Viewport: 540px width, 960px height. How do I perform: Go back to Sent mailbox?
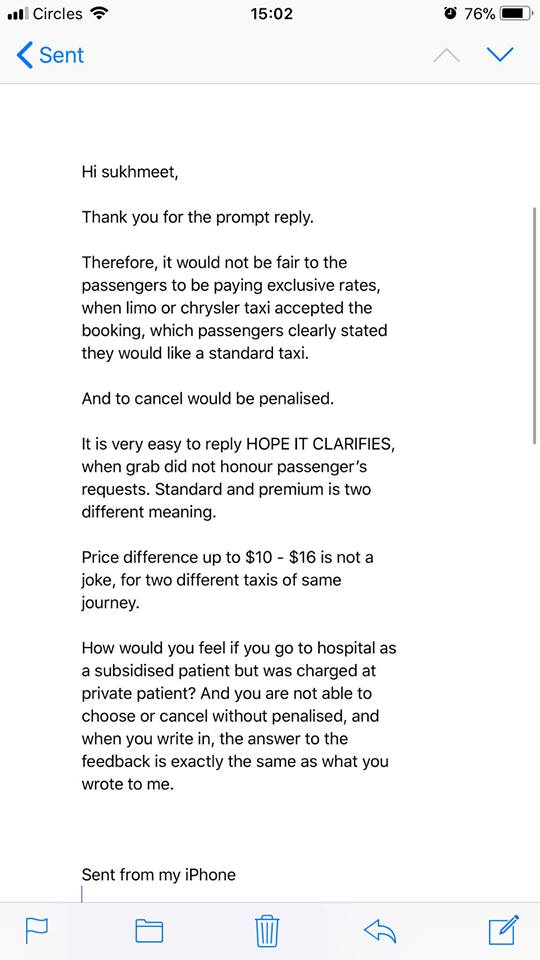point(50,55)
